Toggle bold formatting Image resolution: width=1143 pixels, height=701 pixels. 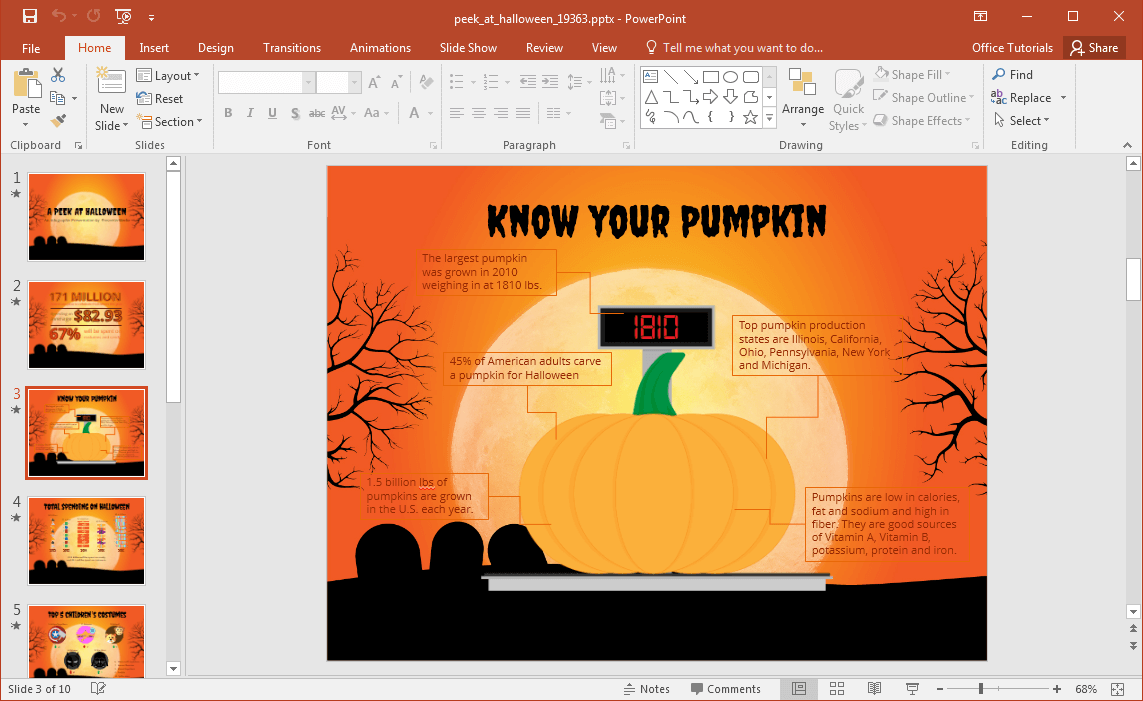[228, 113]
